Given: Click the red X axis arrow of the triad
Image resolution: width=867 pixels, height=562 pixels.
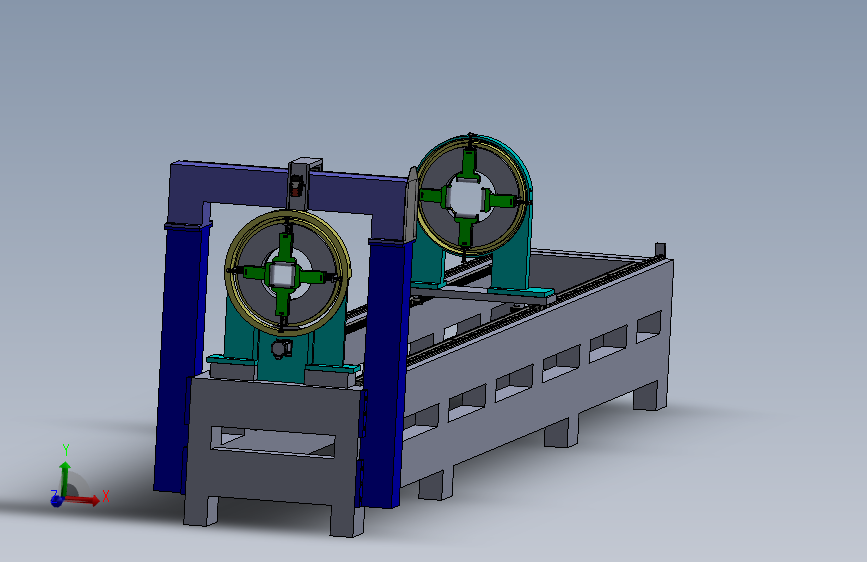Looking at the screenshot, I should click(83, 499).
